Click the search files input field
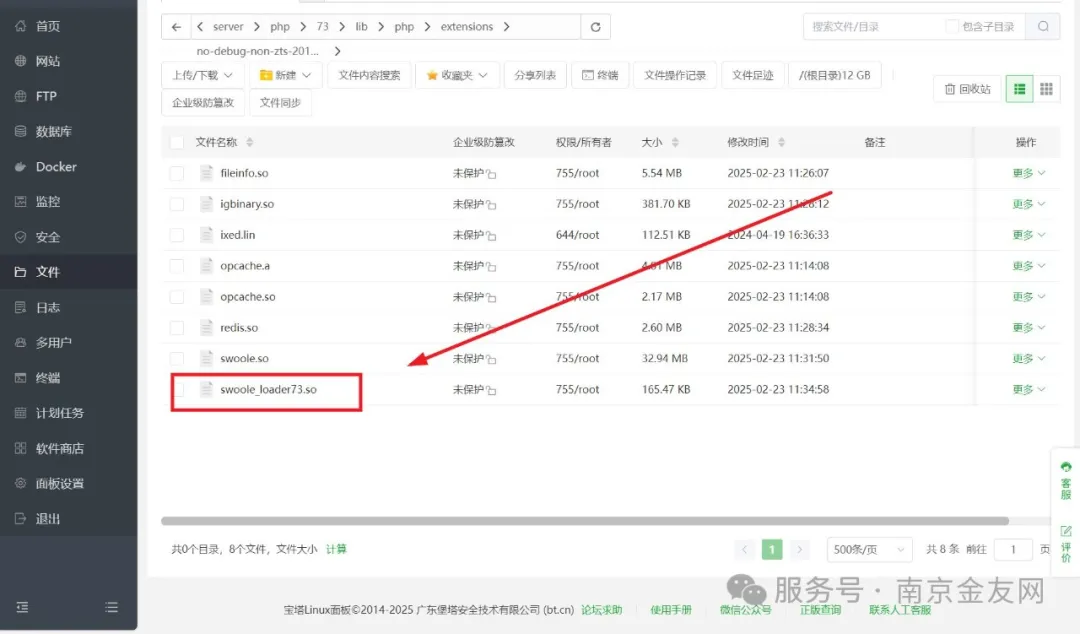The image size is (1080, 634). 871,27
